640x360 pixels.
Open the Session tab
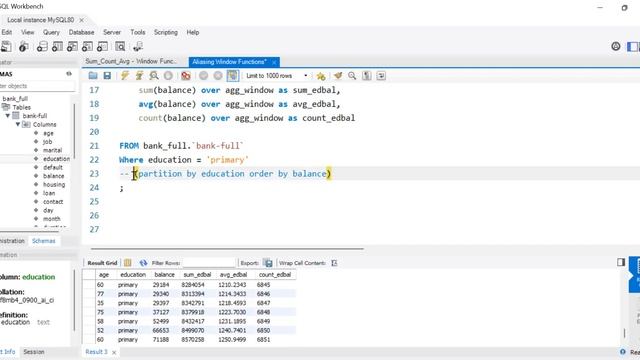[34, 351]
